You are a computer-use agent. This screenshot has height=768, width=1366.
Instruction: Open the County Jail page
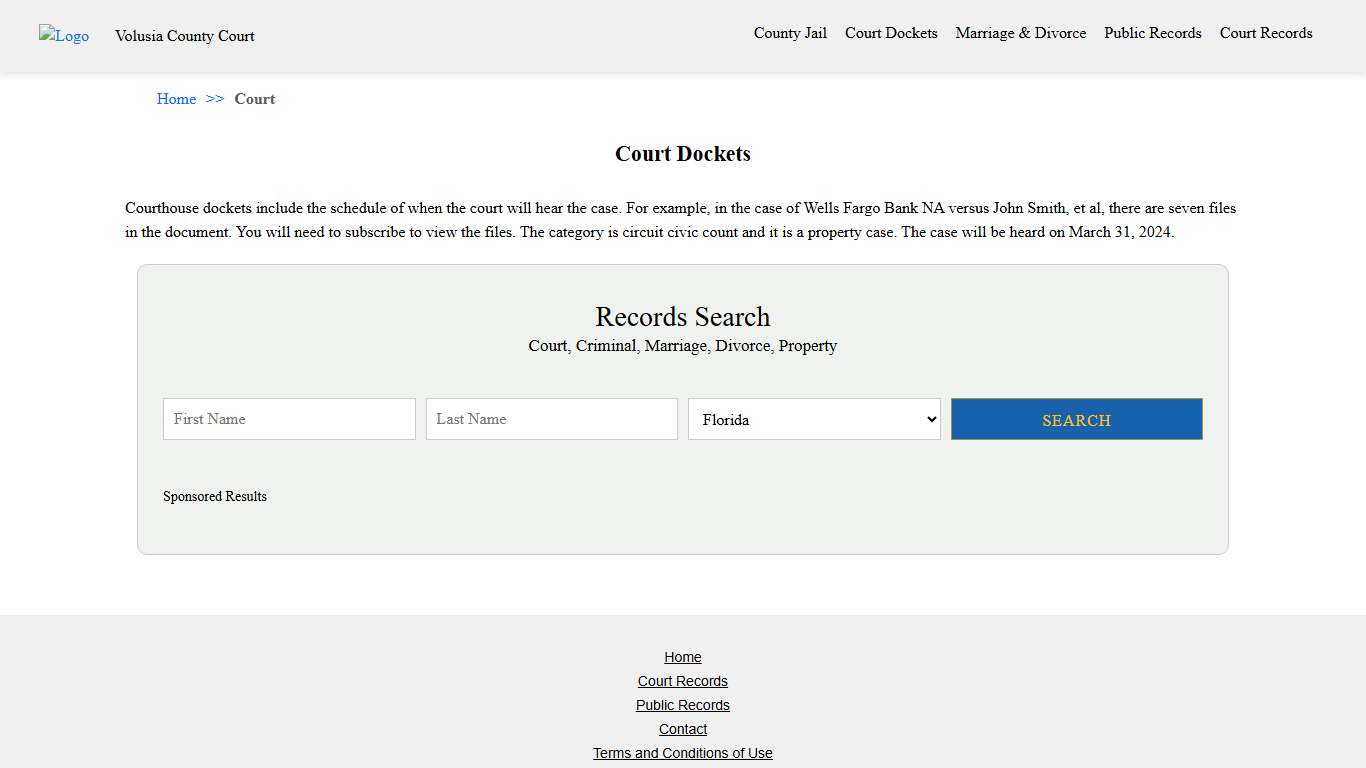click(x=790, y=33)
